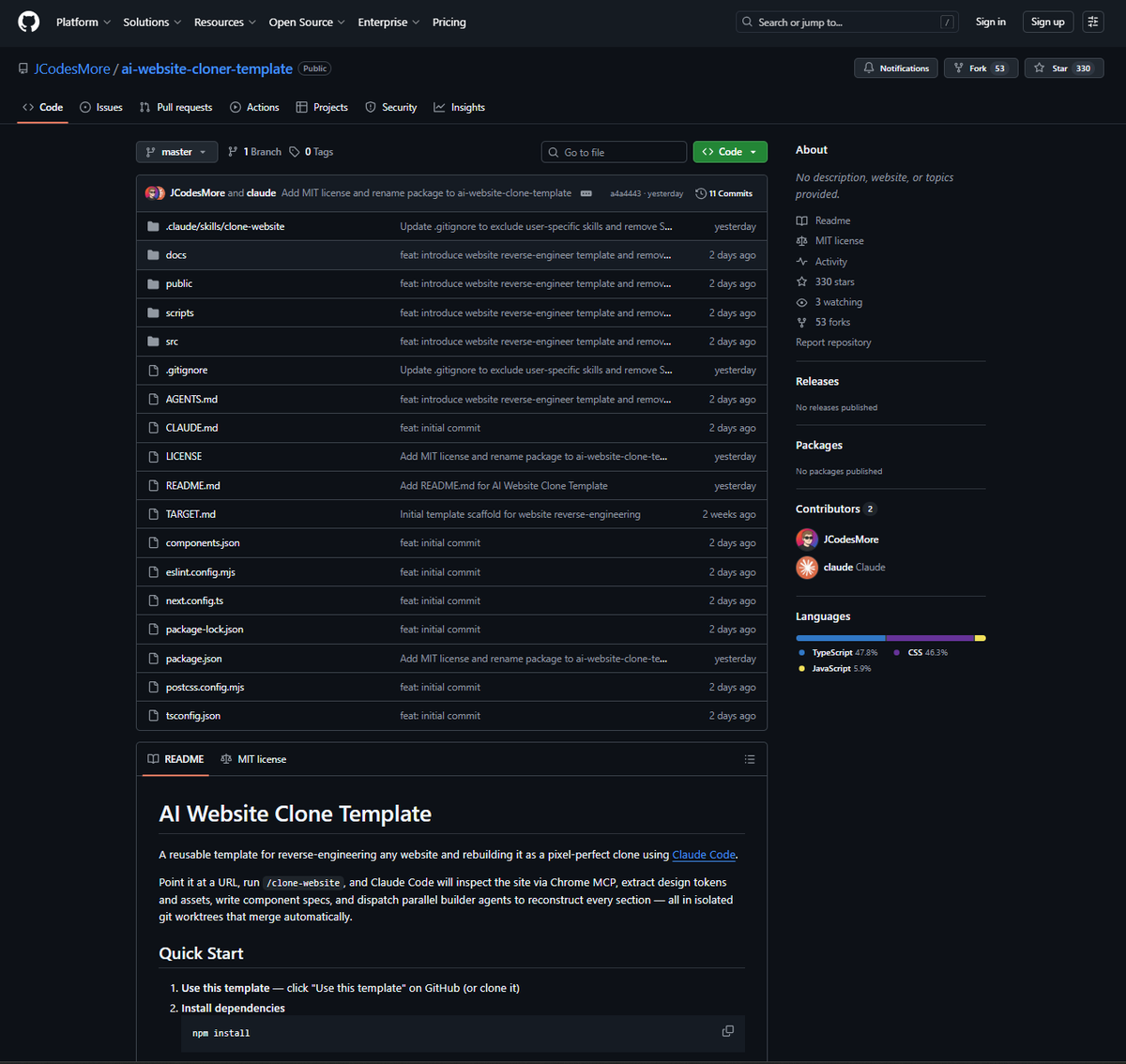Image resolution: width=1126 pixels, height=1064 pixels.
Task: Switch to the Actions tab
Action: [x=254, y=107]
